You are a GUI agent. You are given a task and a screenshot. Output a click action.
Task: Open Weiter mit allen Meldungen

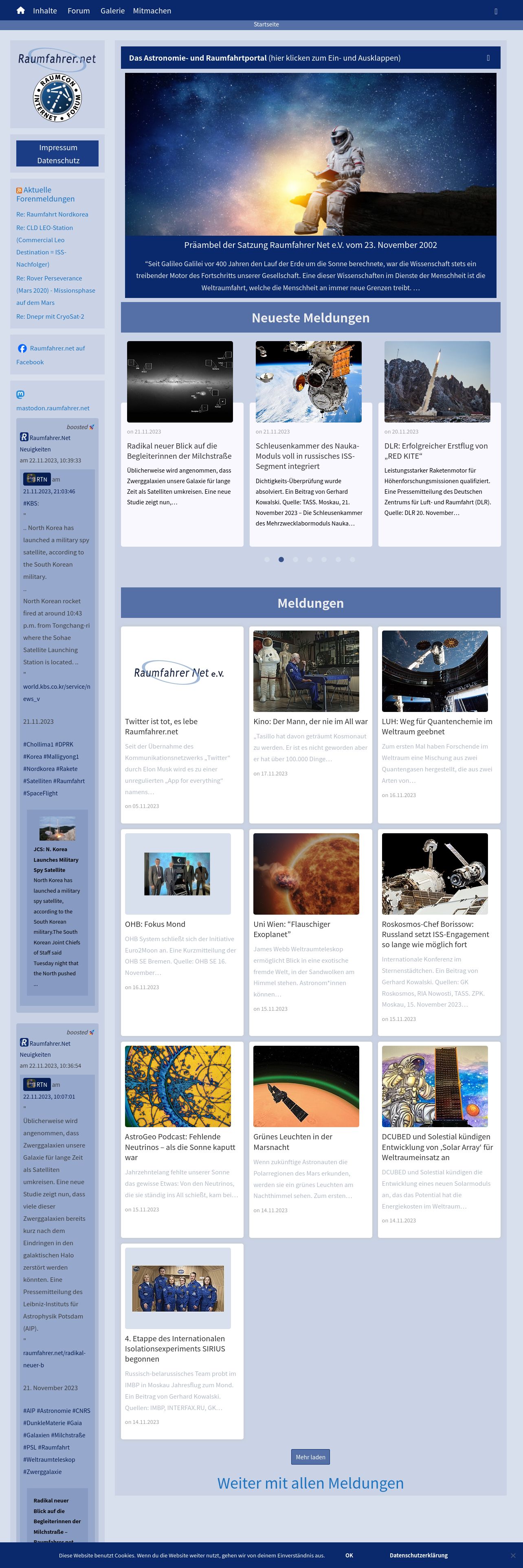click(310, 1483)
